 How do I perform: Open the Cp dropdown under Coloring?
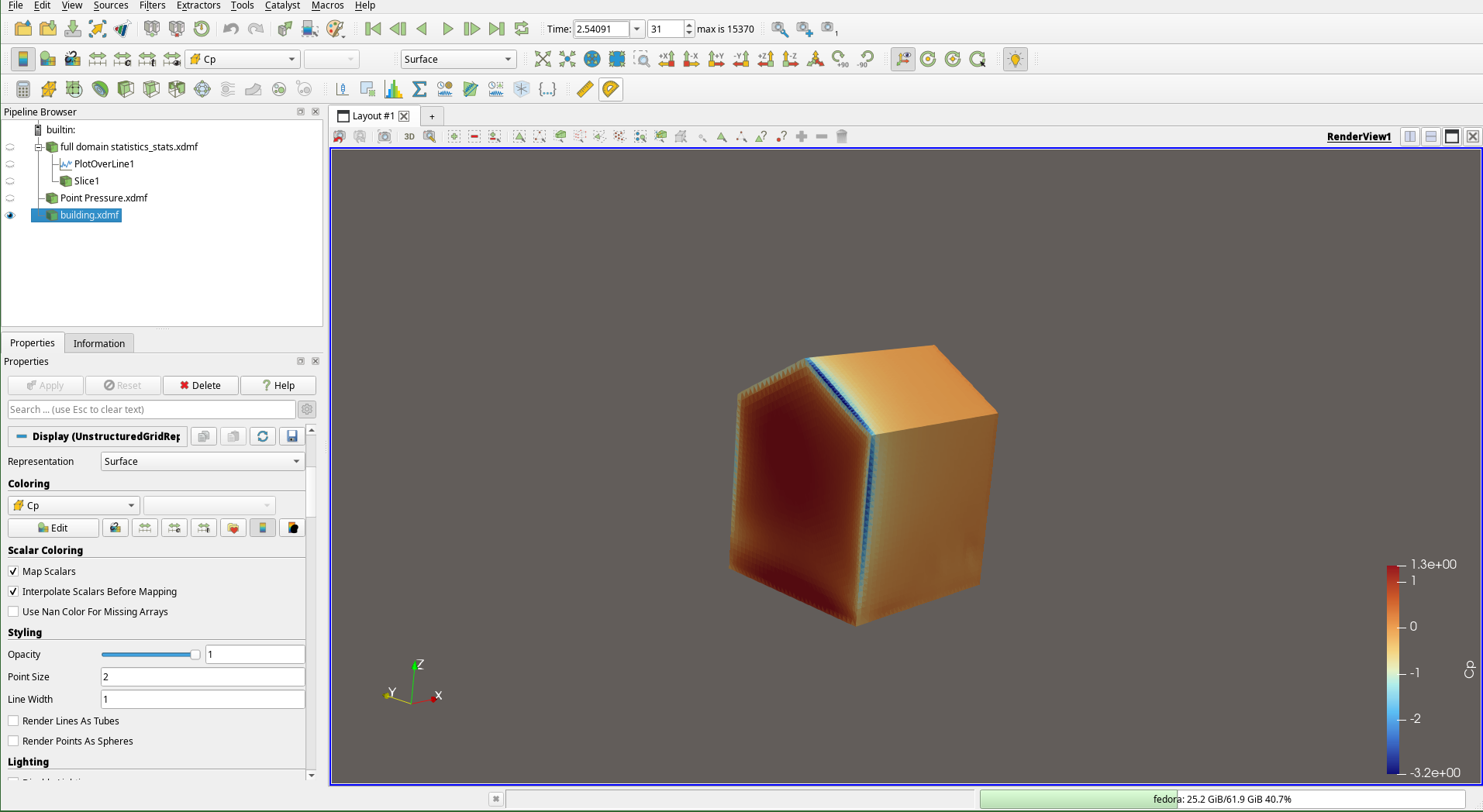coord(74,505)
